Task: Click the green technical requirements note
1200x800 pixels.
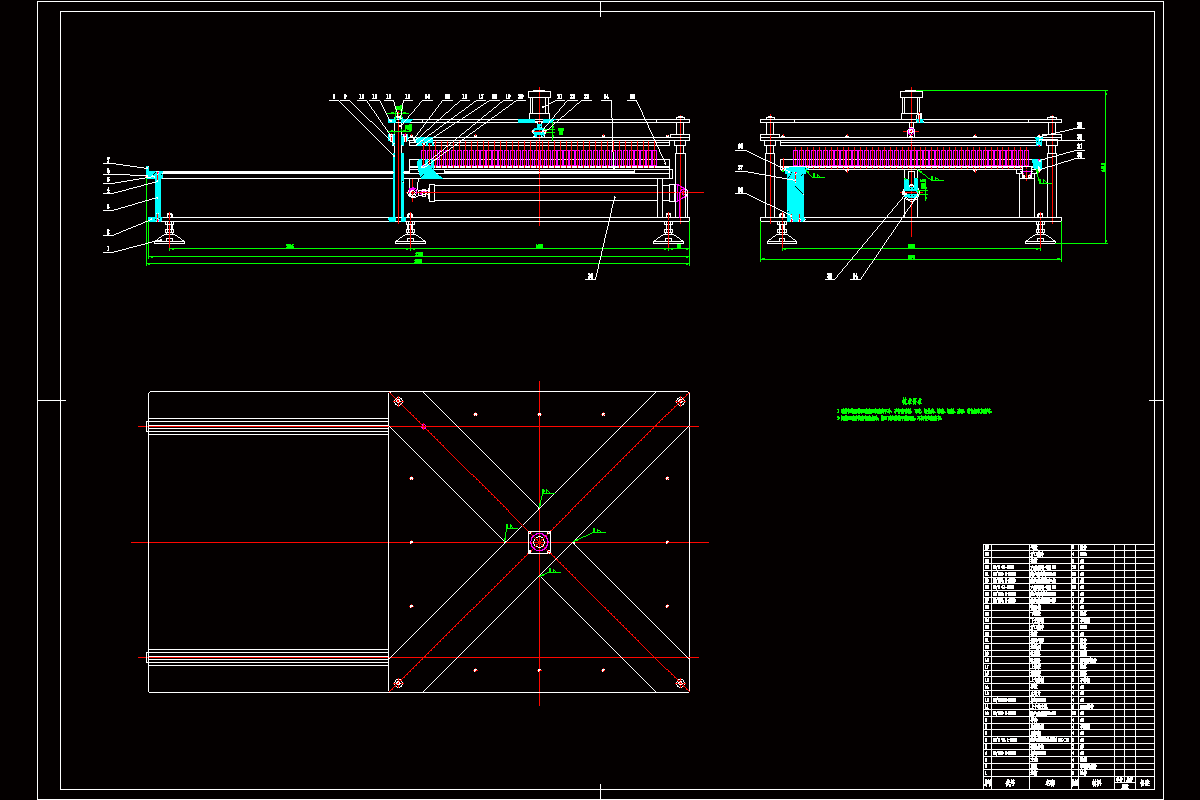Action: click(915, 410)
